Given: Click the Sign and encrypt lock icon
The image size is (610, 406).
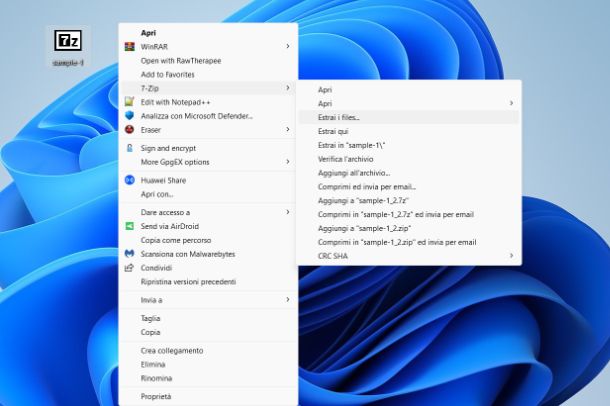Looking at the screenshot, I should pyautogui.click(x=130, y=148).
